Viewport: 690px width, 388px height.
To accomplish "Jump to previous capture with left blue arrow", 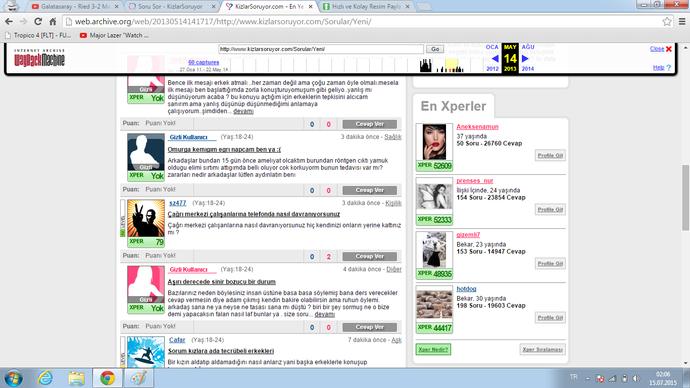I will coord(495,58).
